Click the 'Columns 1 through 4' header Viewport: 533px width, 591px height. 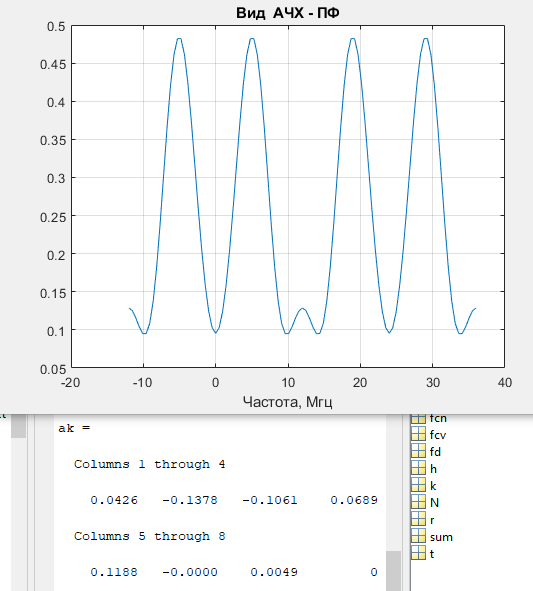[150, 464]
